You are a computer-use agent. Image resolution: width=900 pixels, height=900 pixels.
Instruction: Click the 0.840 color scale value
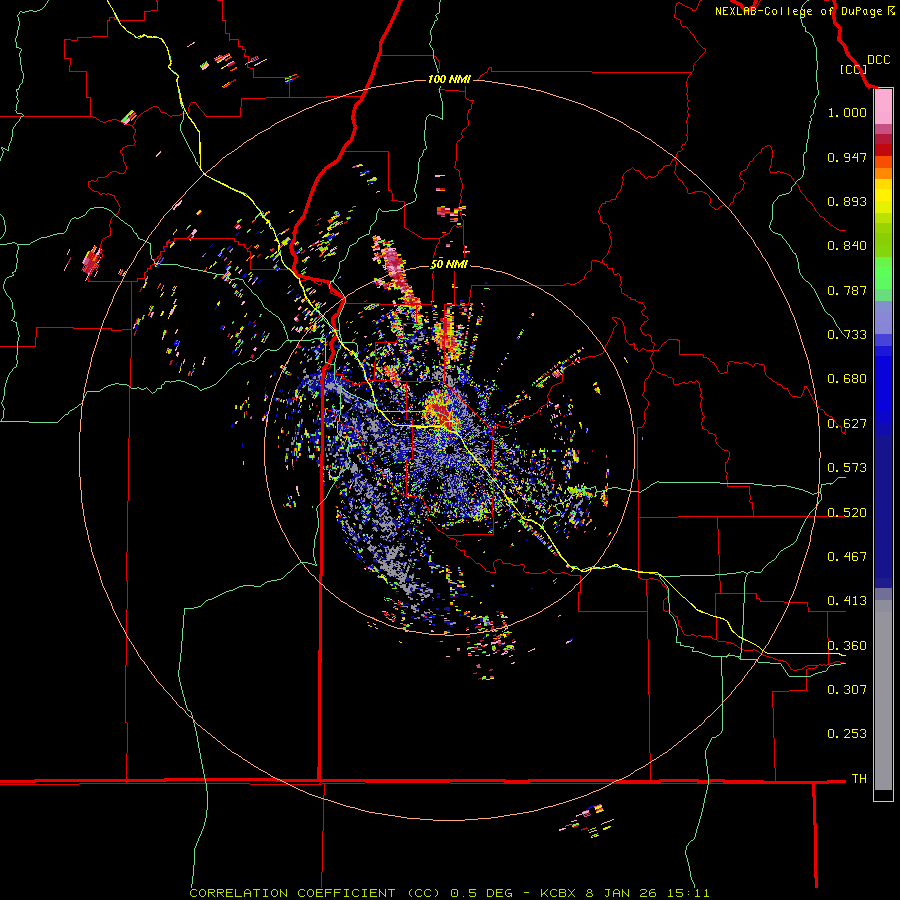(x=847, y=245)
